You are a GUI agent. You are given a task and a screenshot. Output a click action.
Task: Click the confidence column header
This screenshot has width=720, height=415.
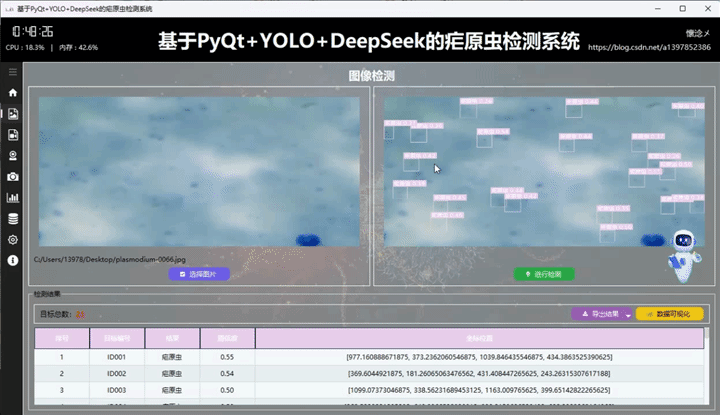pyautogui.click(x=227, y=338)
